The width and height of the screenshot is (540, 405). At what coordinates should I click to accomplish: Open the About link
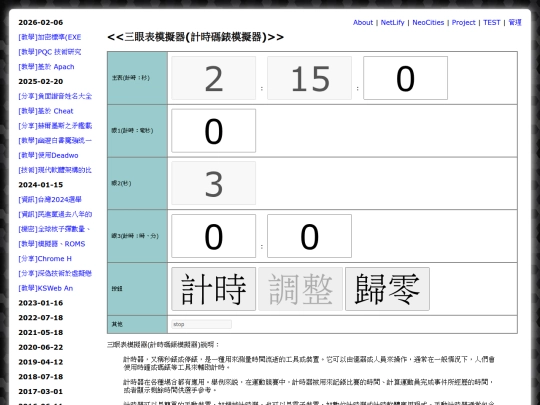[363, 22]
